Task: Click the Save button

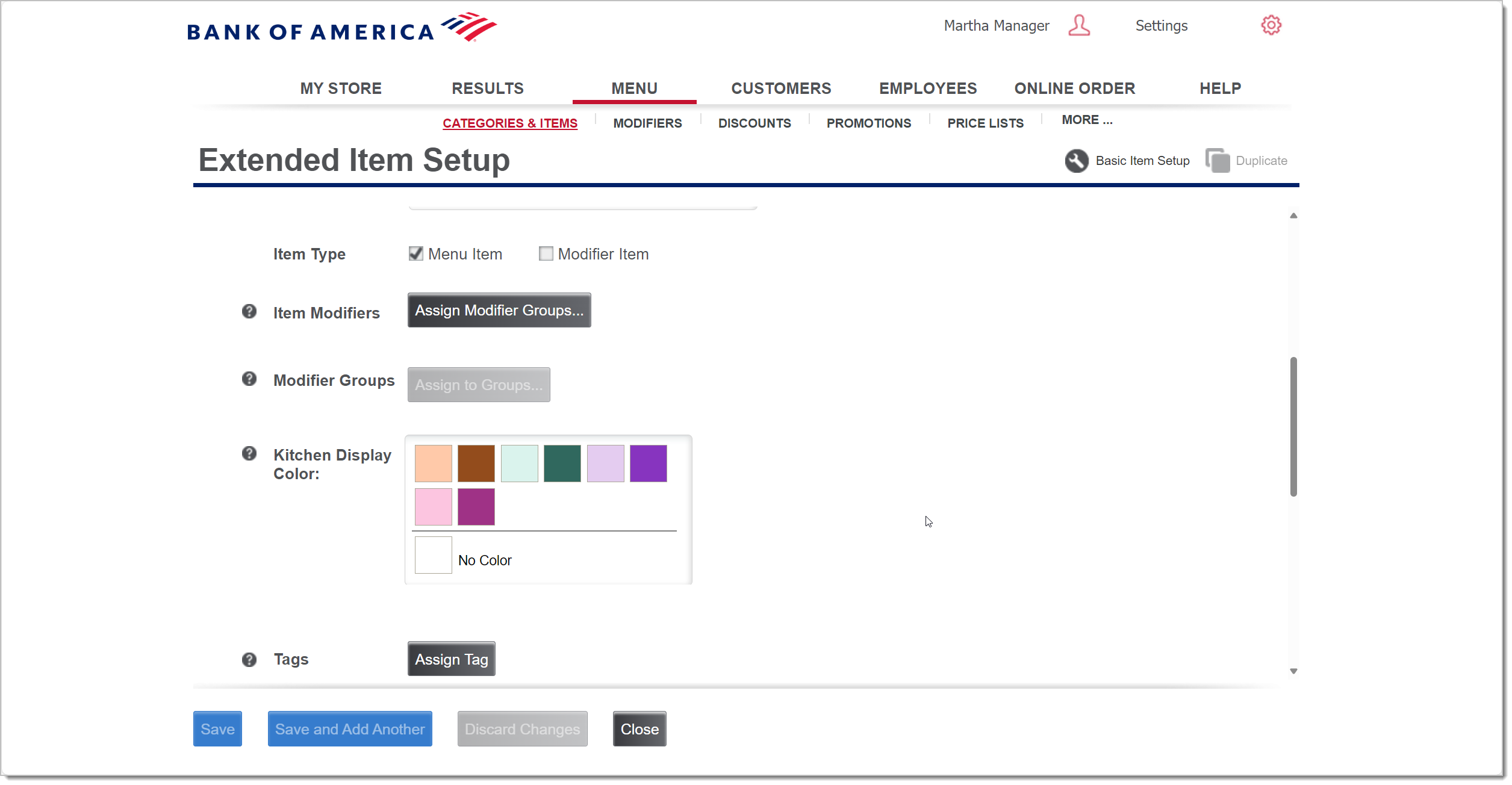Action: (x=217, y=729)
